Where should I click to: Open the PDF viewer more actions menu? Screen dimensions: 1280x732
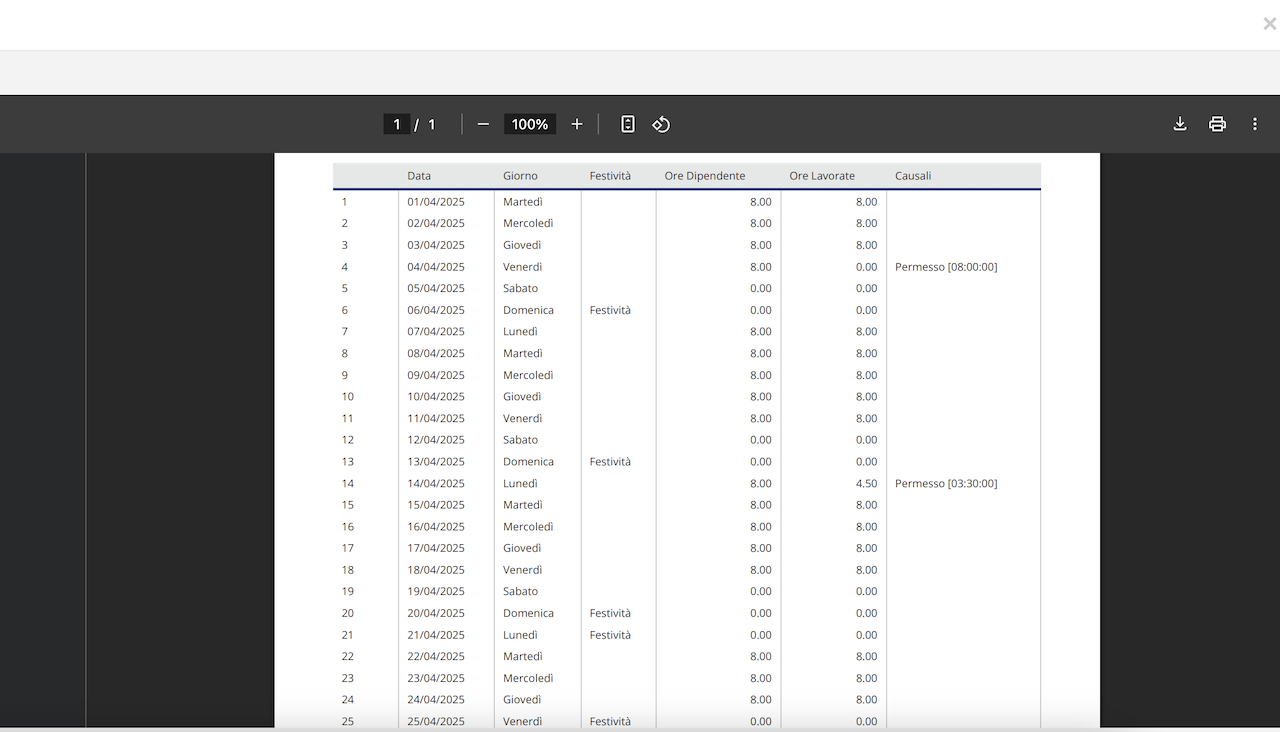(x=1255, y=124)
